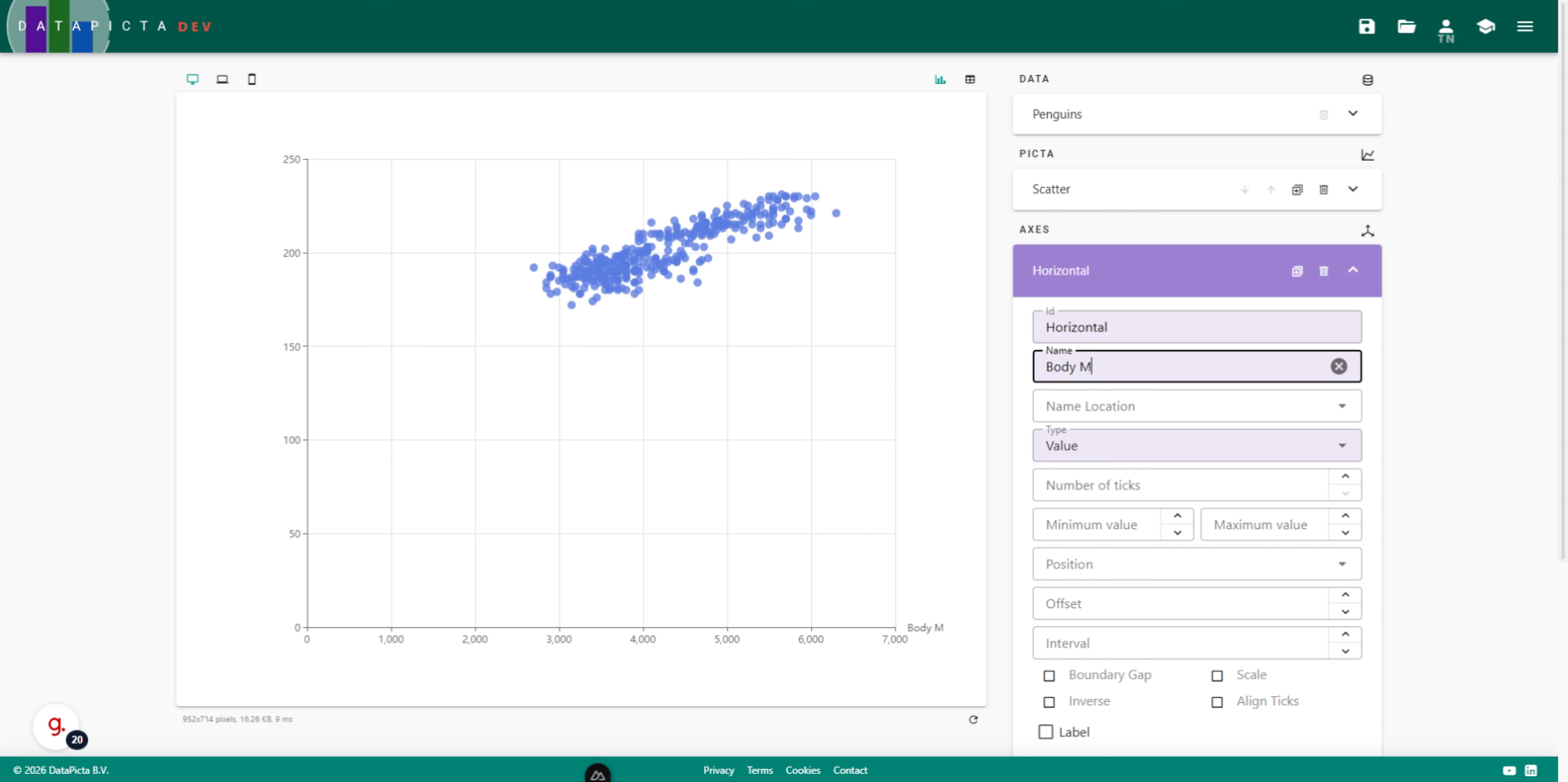This screenshot has height=782, width=1568.
Task: Open the Privacy link in footer
Action: pyautogui.click(x=718, y=770)
